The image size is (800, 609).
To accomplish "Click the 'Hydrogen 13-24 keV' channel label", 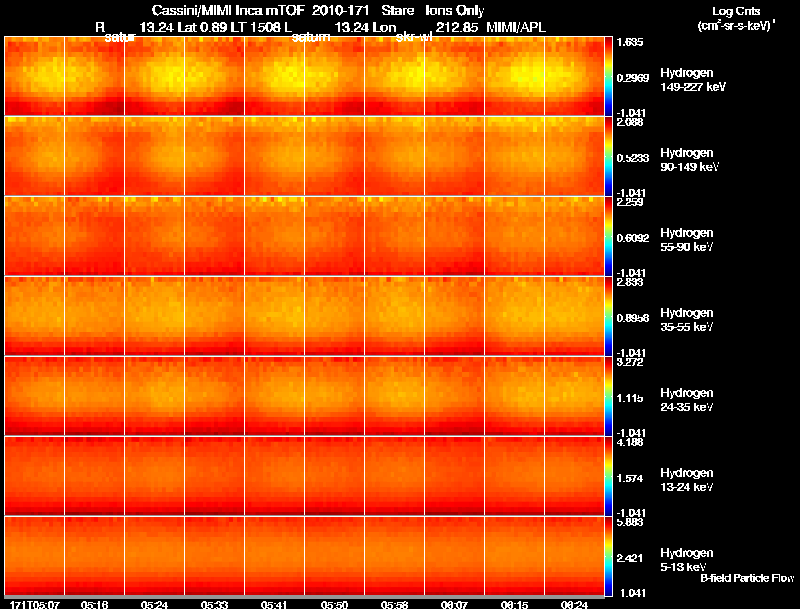I will click(x=687, y=480).
